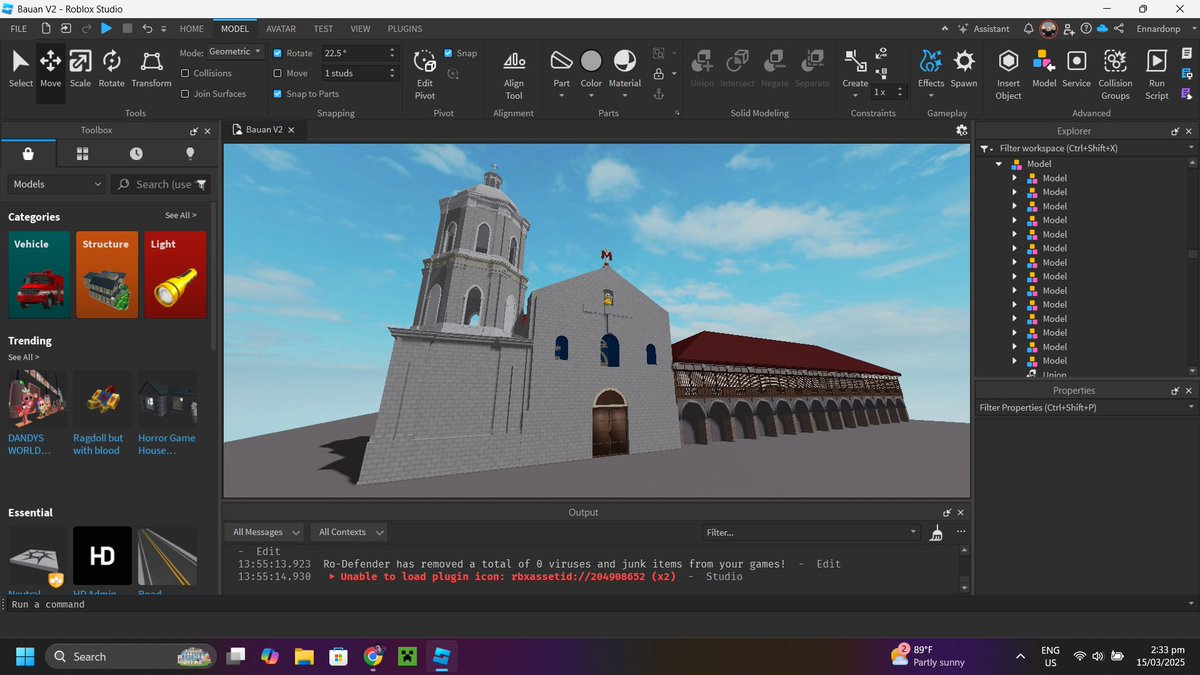The height and width of the screenshot is (675, 1200).
Task: Launch the Align Tool
Action: point(514,75)
